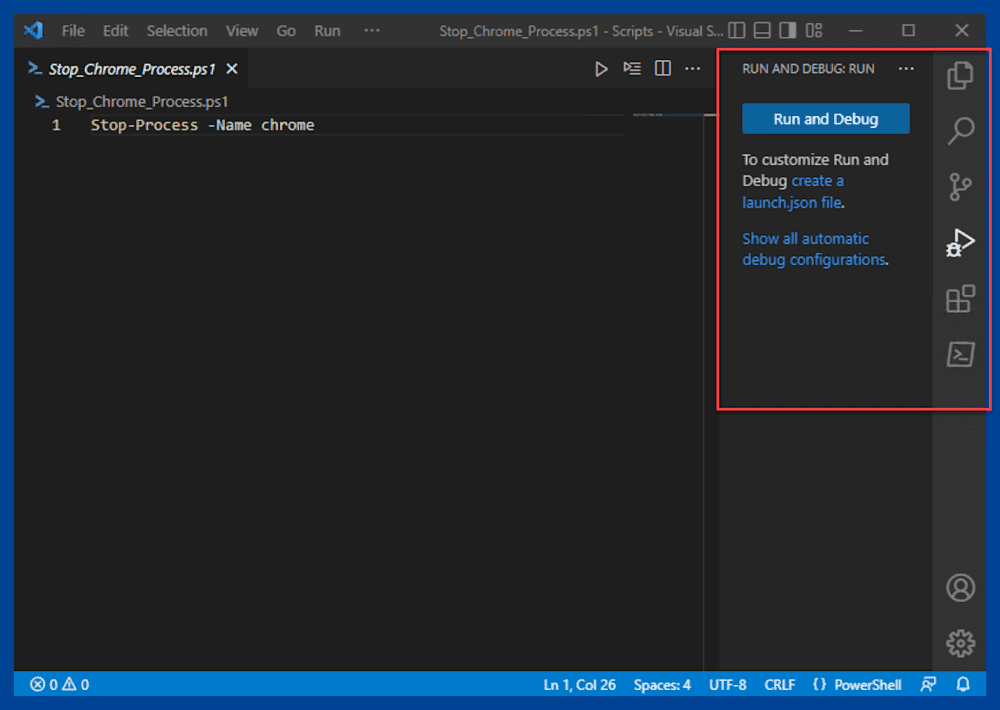Click Ln 1, Col 26 status item
This screenshot has width=1000, height=710.
(x=579, y=684)
